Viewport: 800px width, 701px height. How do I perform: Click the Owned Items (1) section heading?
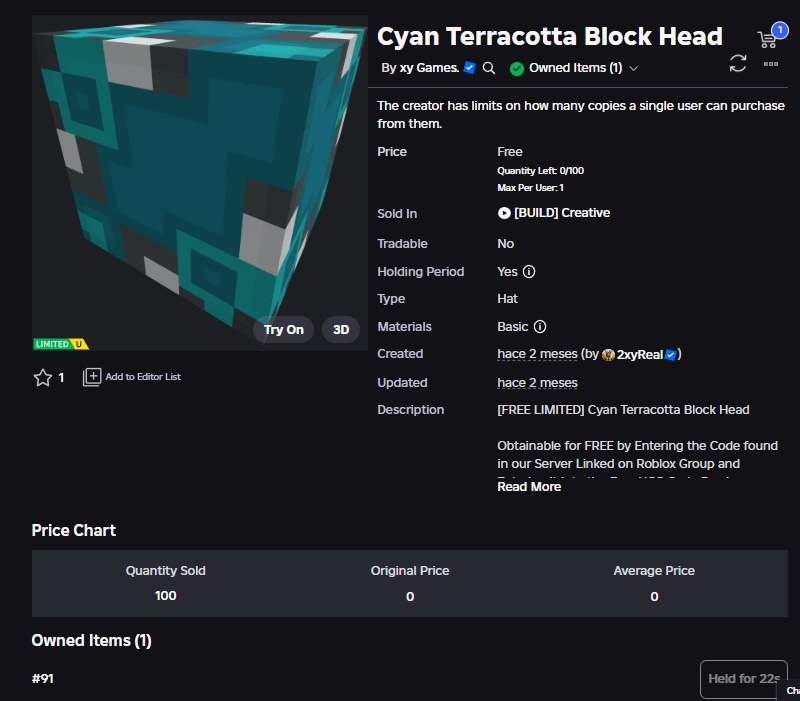(91, 641)
